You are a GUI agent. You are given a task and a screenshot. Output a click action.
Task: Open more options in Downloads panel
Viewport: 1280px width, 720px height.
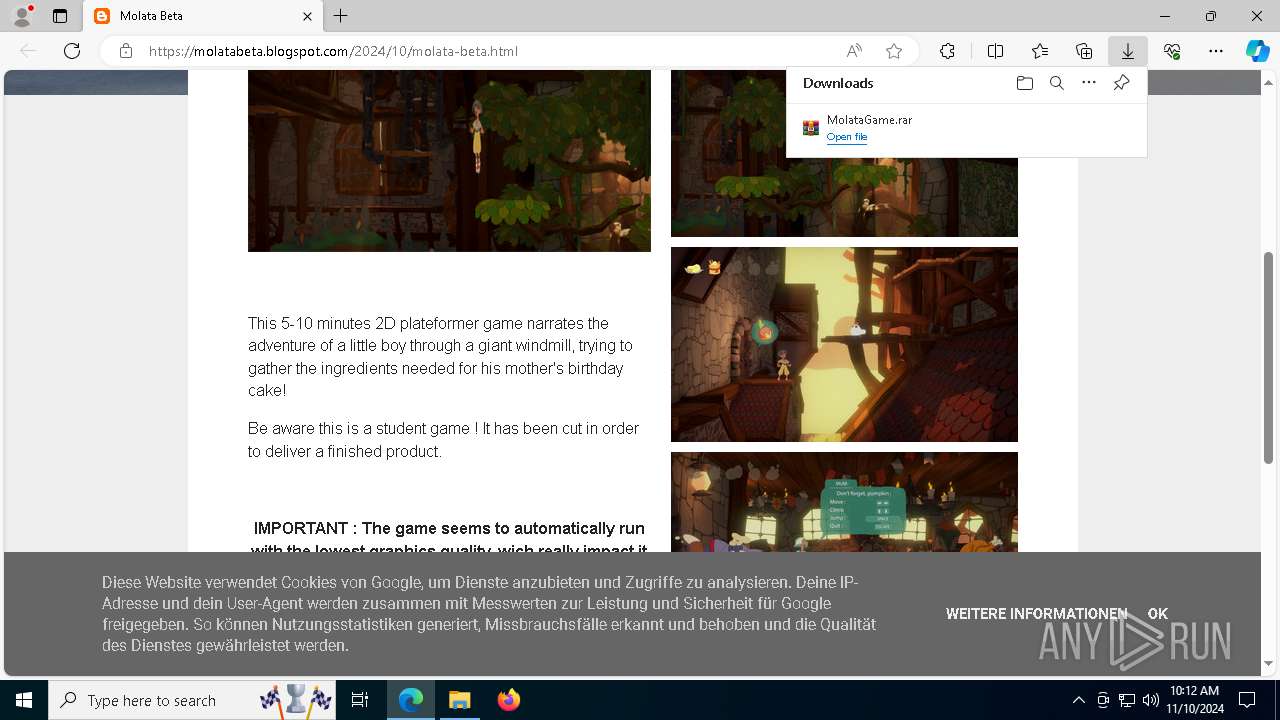1089,83
